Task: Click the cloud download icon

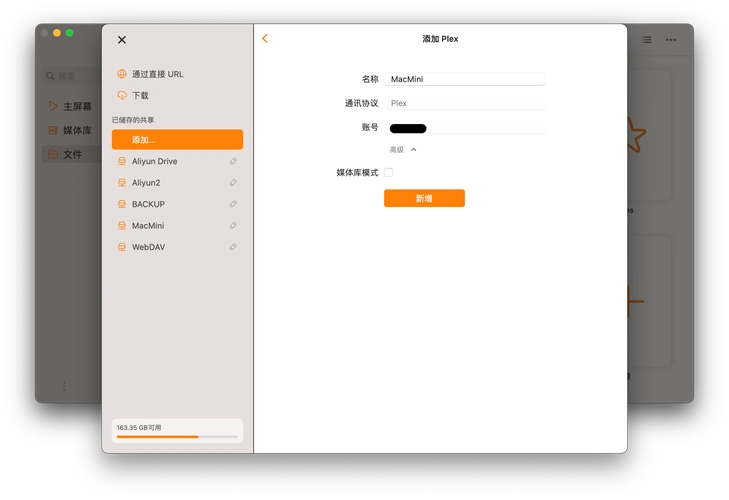Action: point(122,96)
